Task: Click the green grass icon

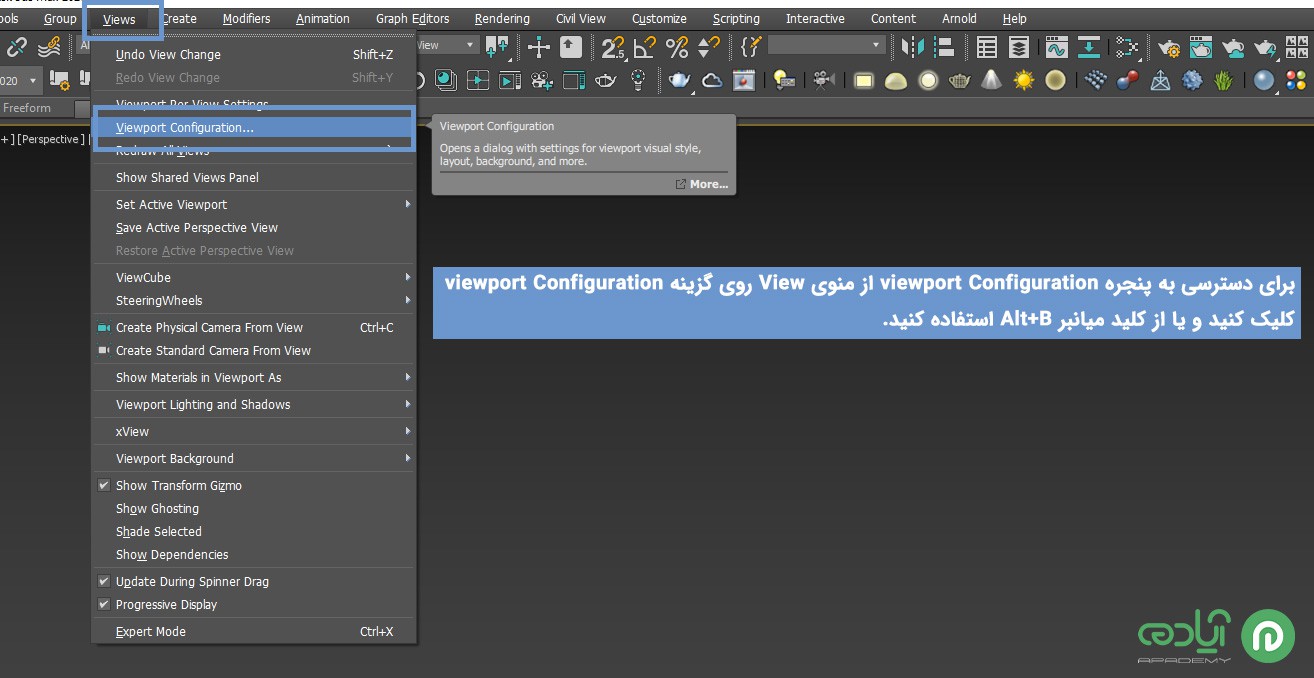Action: tap(1223, 80)
